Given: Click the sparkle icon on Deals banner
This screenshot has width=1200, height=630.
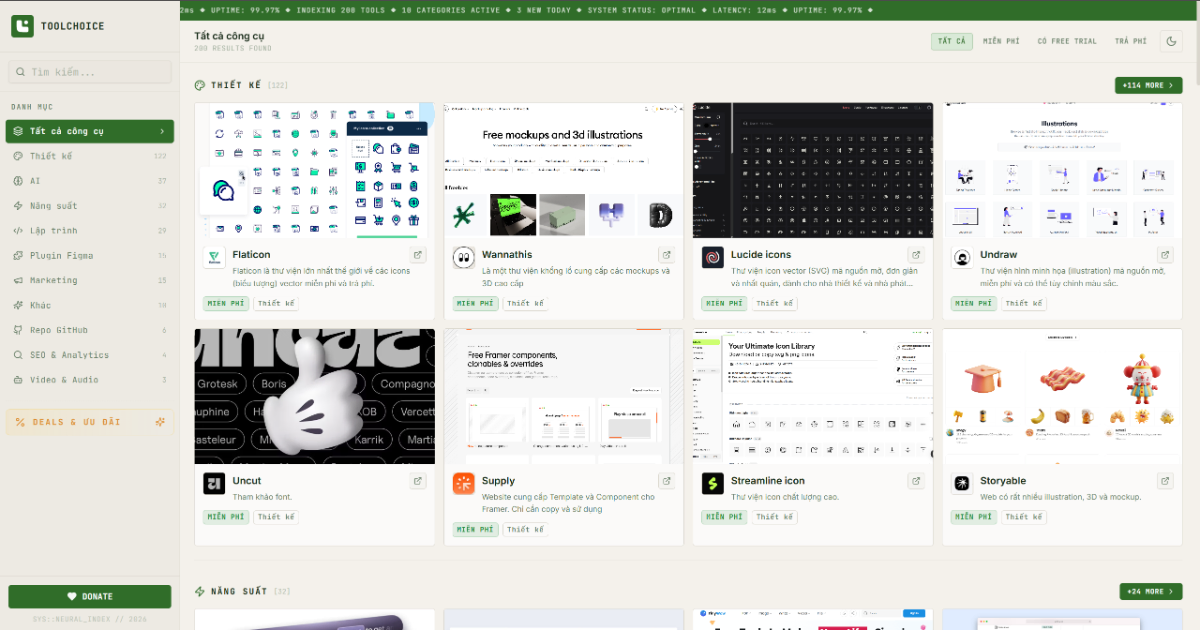Looking at the screenshot, I should (x=159, y=422).
